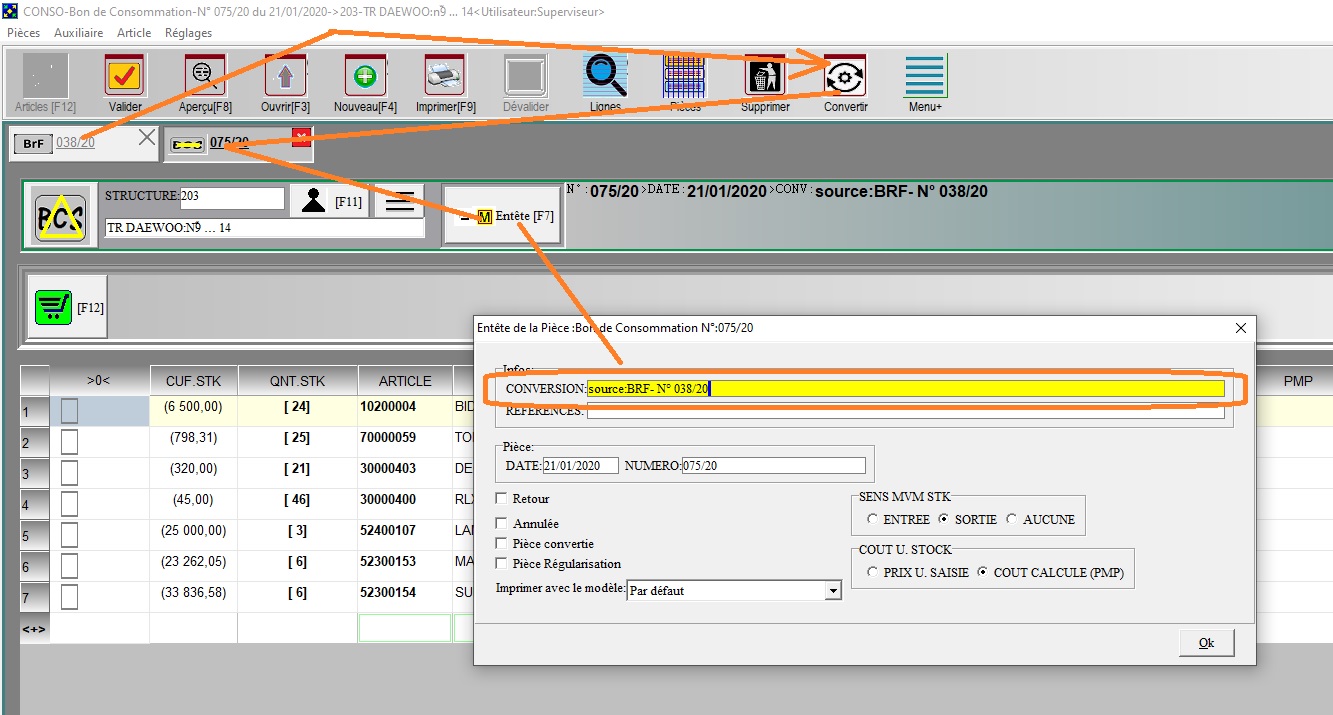Click the ARTICLE column header
This screenshot has height=715, width=1333.
[405, 381]
